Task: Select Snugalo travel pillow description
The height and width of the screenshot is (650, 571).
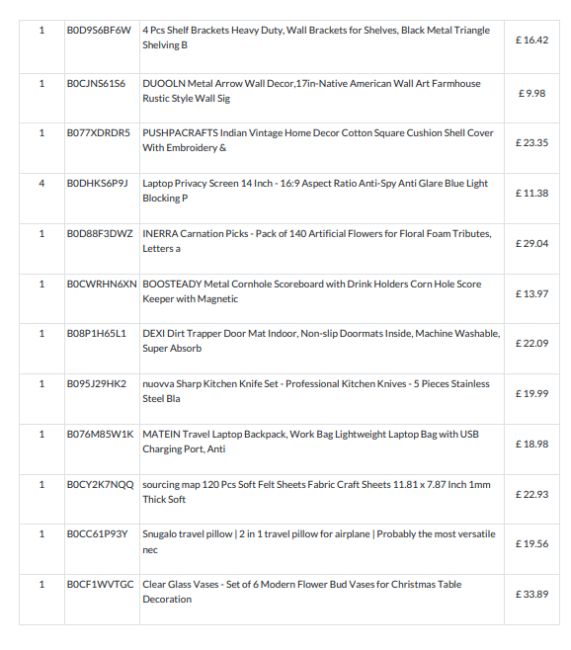Action: pyautogui.click(x=319, y=541)
